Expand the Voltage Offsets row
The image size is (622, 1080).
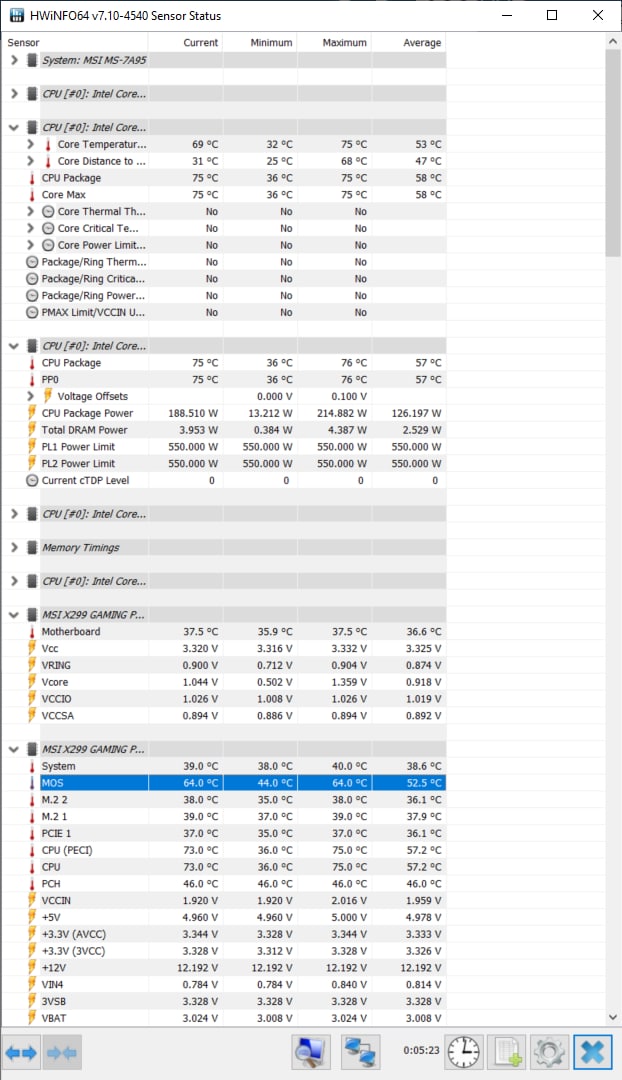pyautogui.click(x=30, y=396)
